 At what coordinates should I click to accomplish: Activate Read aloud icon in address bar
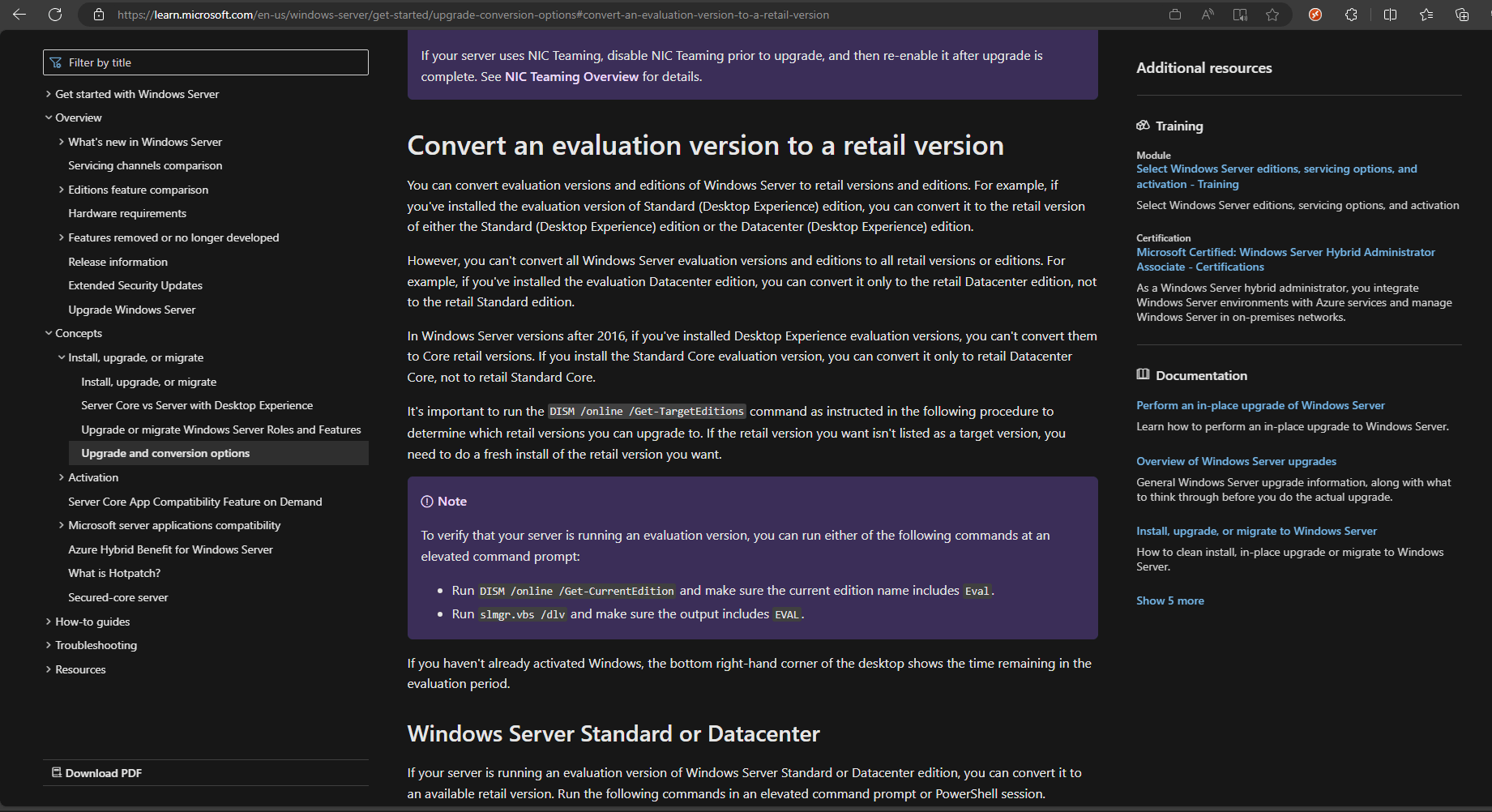[1208, 15]
